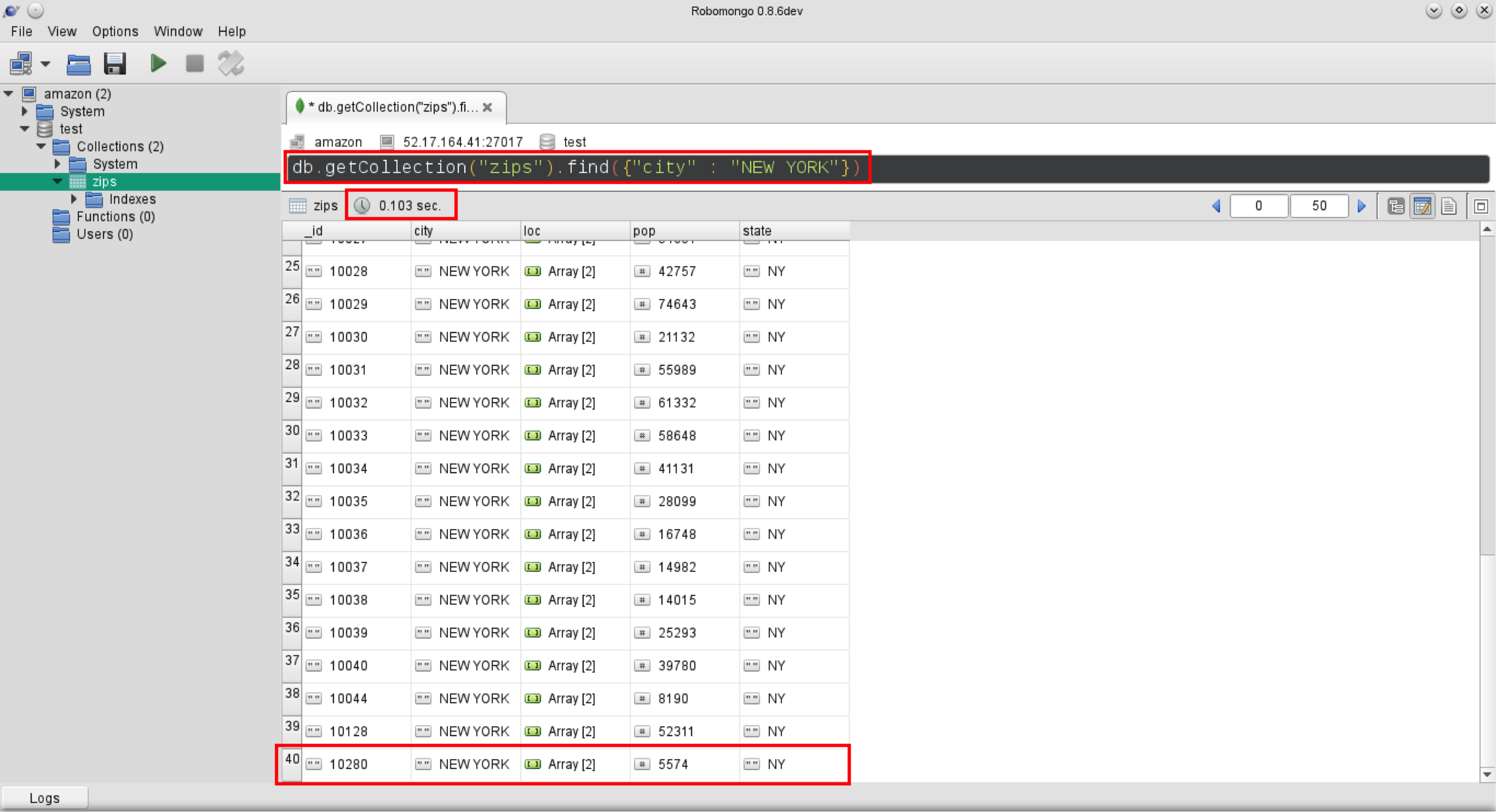Click the skip value field showing 0
Image resolution: width=1496 pixels, height=812 pixels.
1258,206
